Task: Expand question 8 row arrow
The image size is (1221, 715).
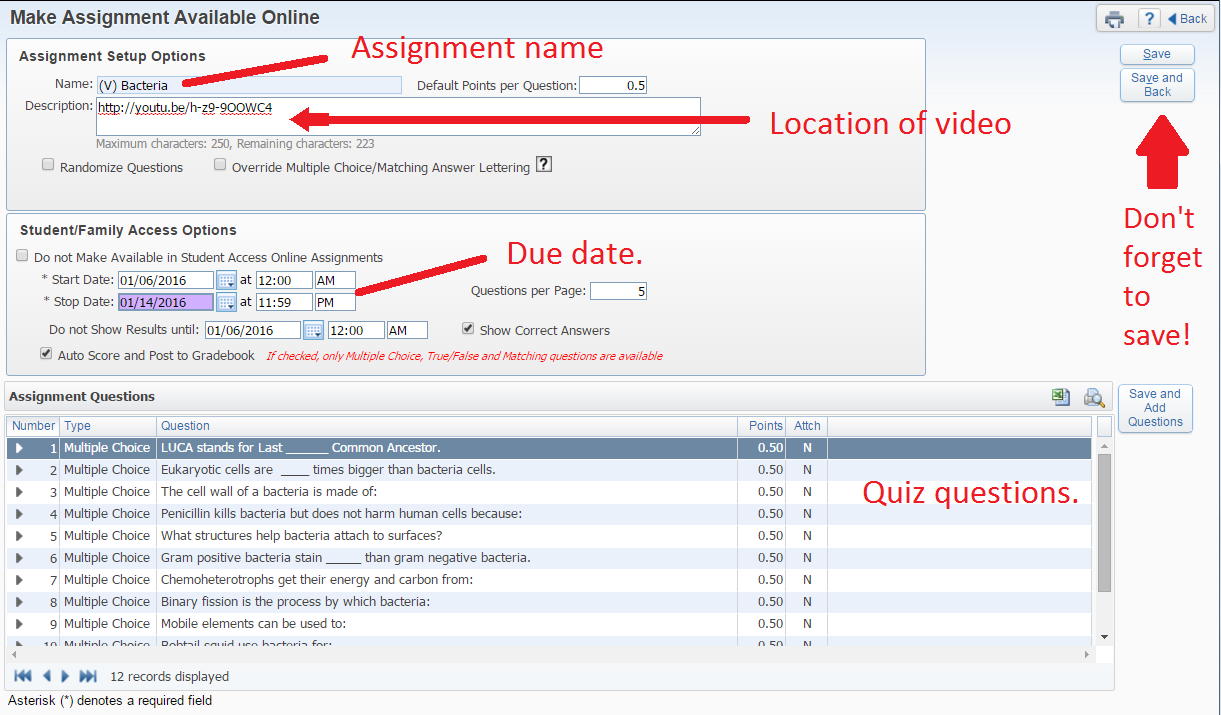Action: (x=19, y=602)
